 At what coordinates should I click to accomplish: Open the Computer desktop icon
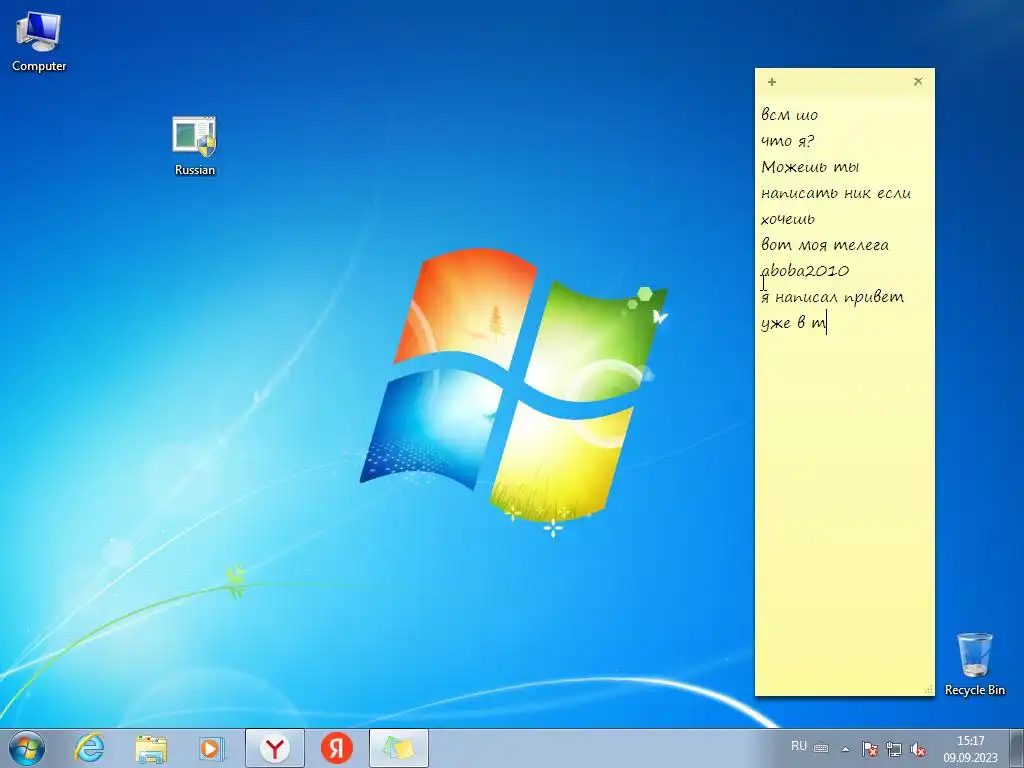click(39, 41)
